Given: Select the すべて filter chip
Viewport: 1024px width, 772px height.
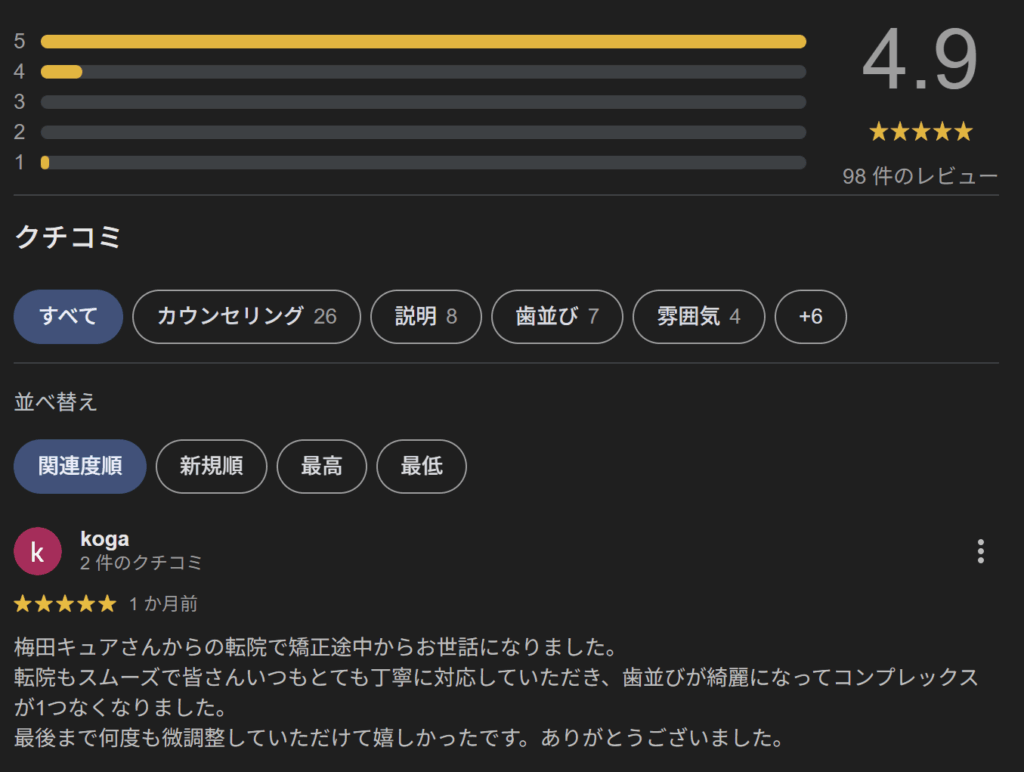Looking at the screenshot, I should coord(68,317).
